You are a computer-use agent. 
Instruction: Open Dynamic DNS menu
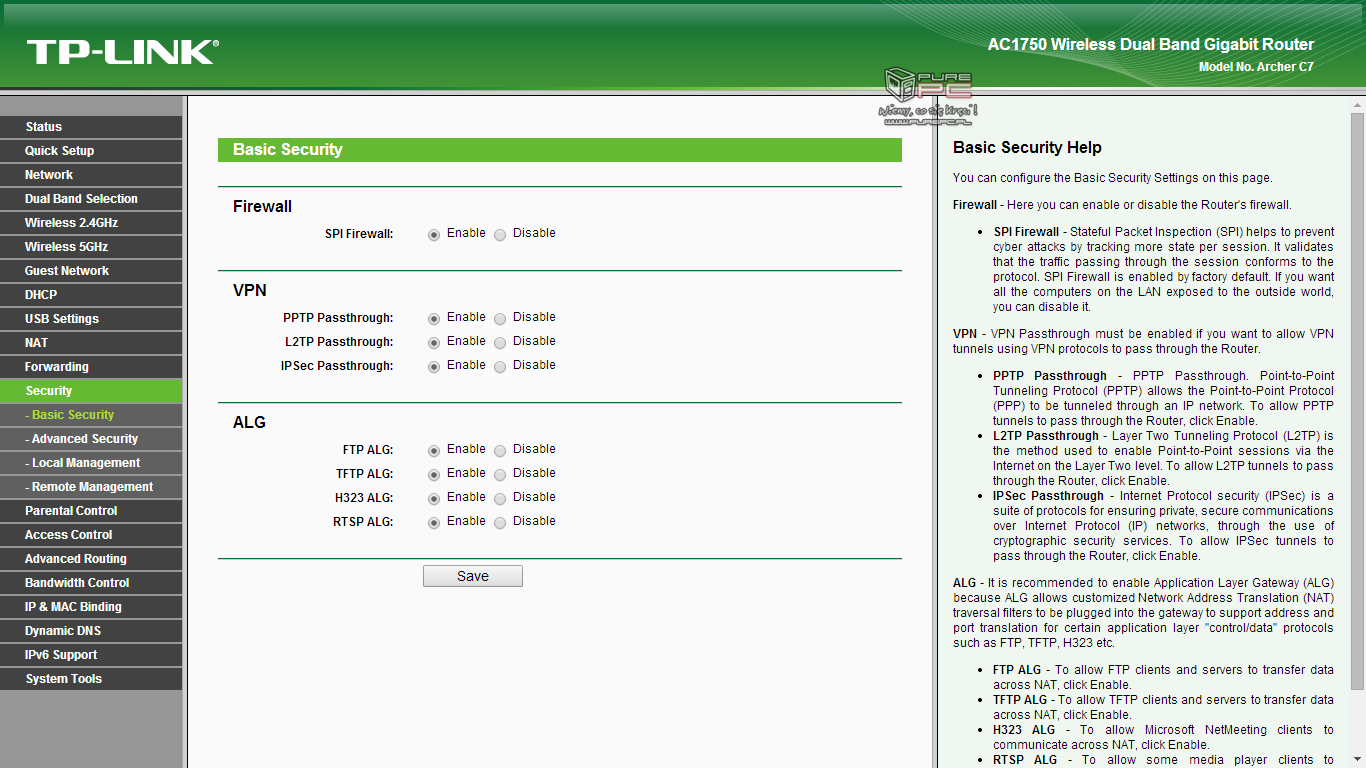(x=91, y=631)
